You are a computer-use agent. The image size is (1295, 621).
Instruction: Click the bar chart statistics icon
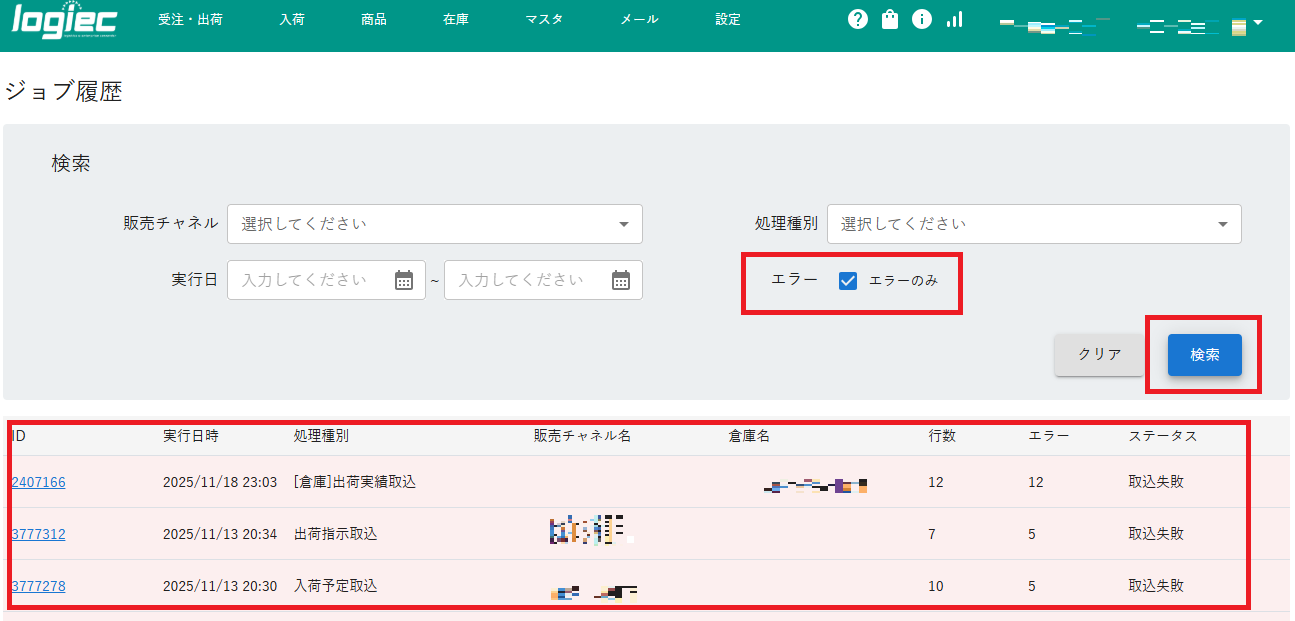click(953, 18)
